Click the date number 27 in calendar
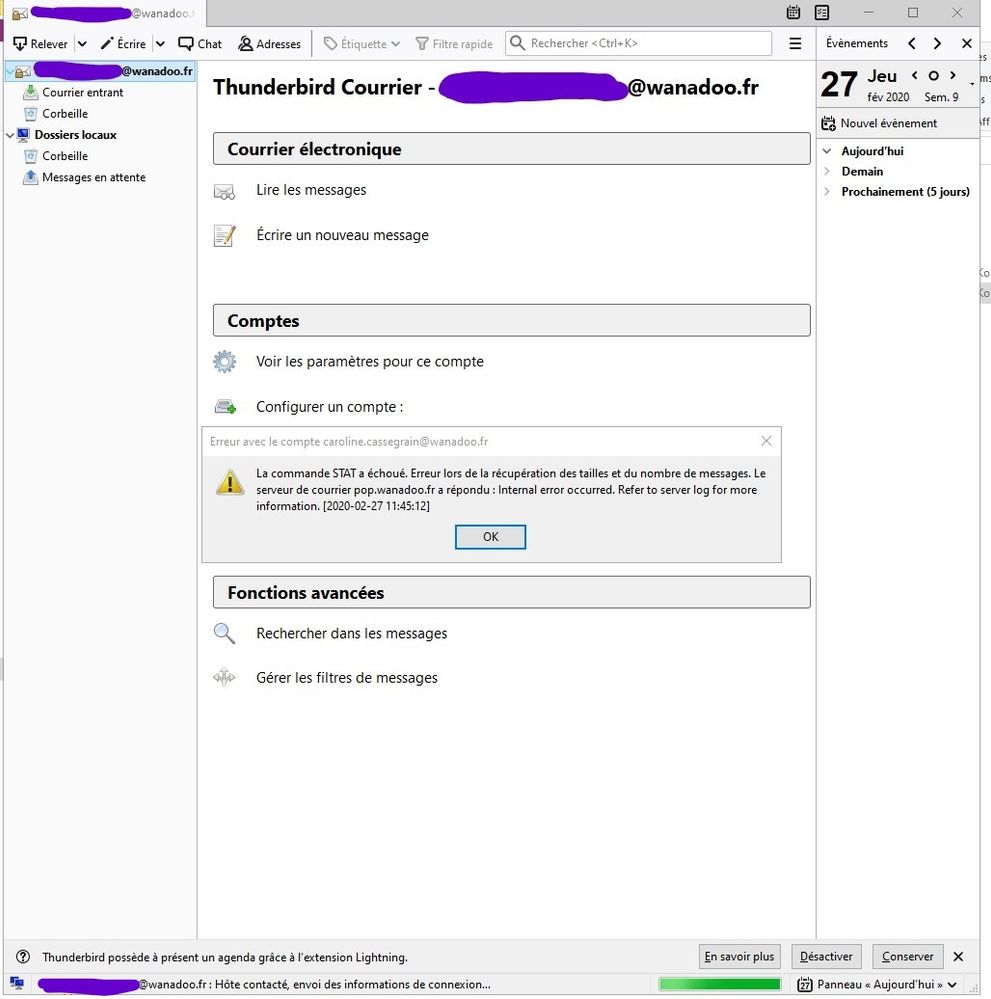This screenshot has width=991, height=999. click(x=839, y=84)
